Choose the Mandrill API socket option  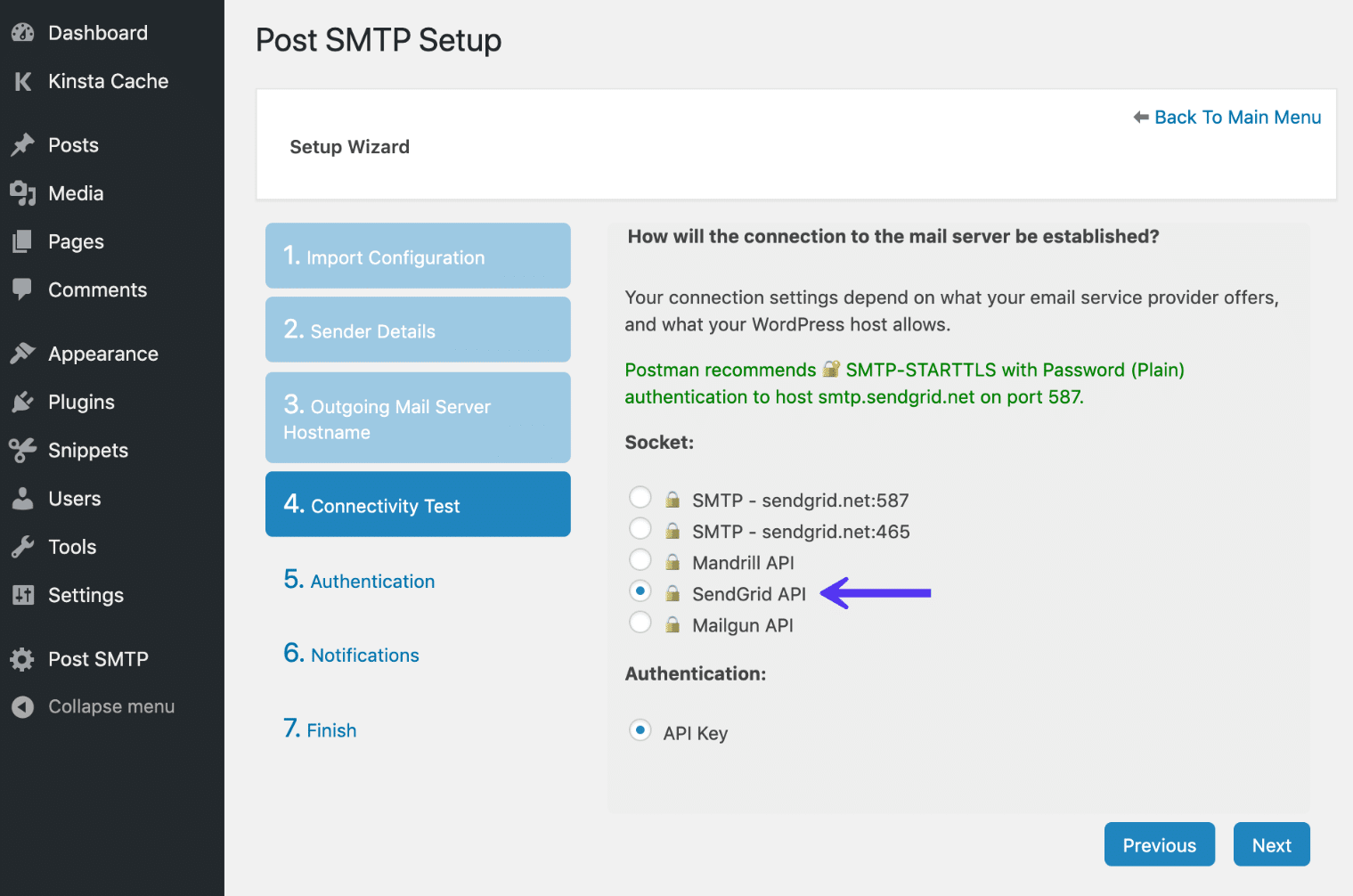pyautogui.click(x=640, y=559)
